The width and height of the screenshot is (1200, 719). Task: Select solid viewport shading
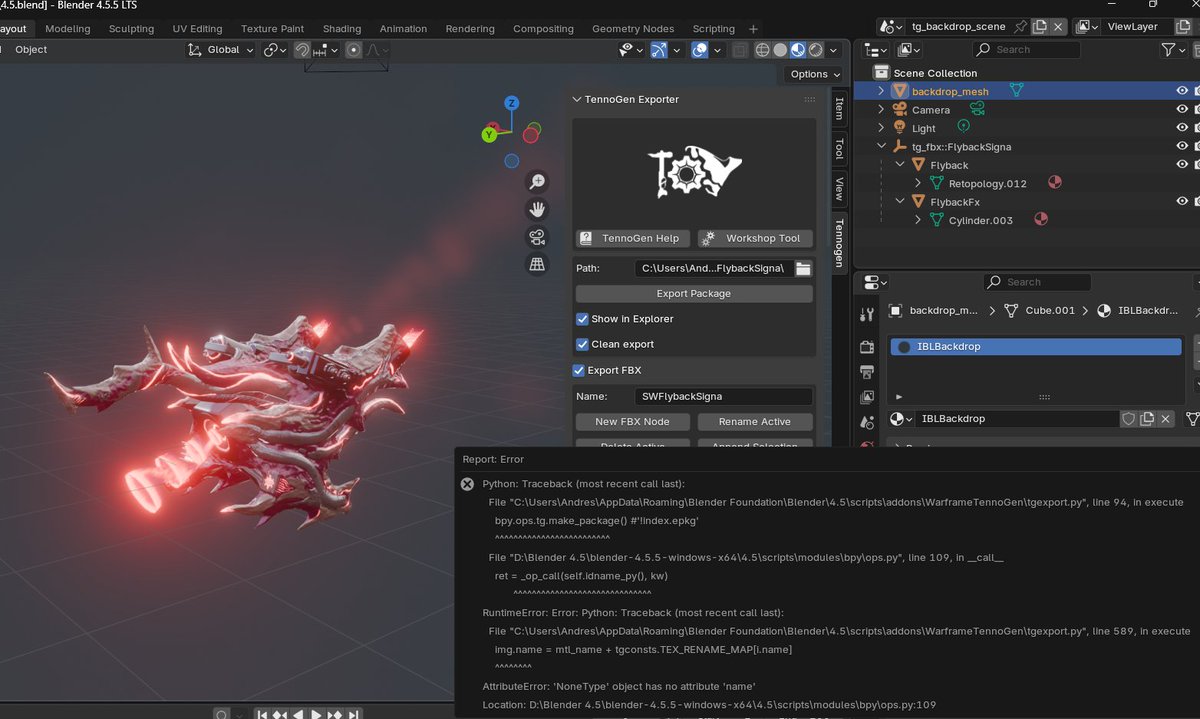[780, 50]
